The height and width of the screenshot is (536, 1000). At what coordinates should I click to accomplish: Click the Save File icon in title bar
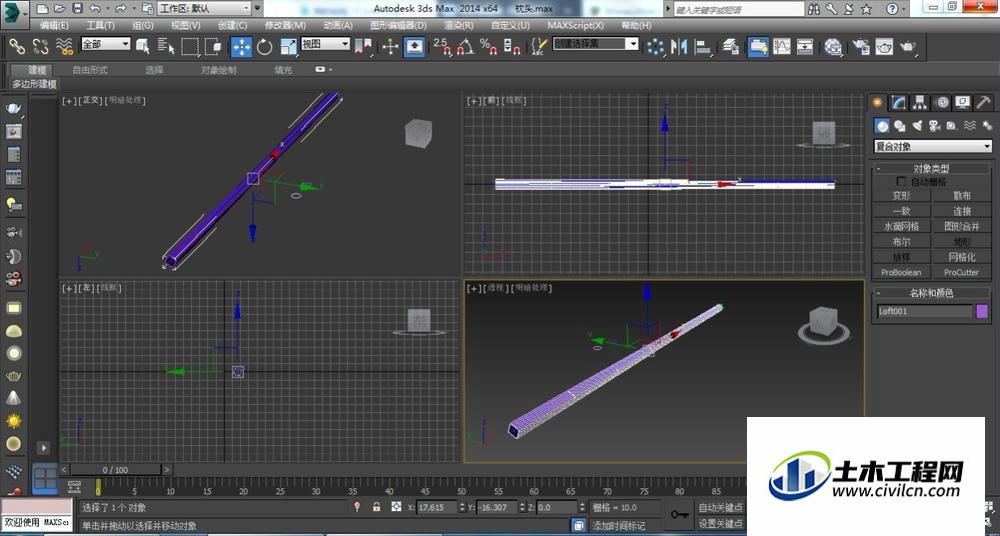[x=77, y=8]
